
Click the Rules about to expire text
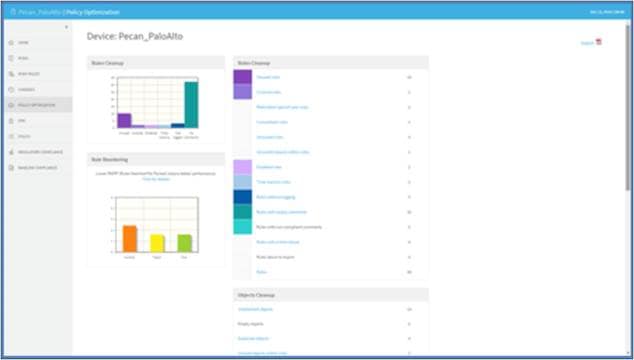(x=275, y=257)
